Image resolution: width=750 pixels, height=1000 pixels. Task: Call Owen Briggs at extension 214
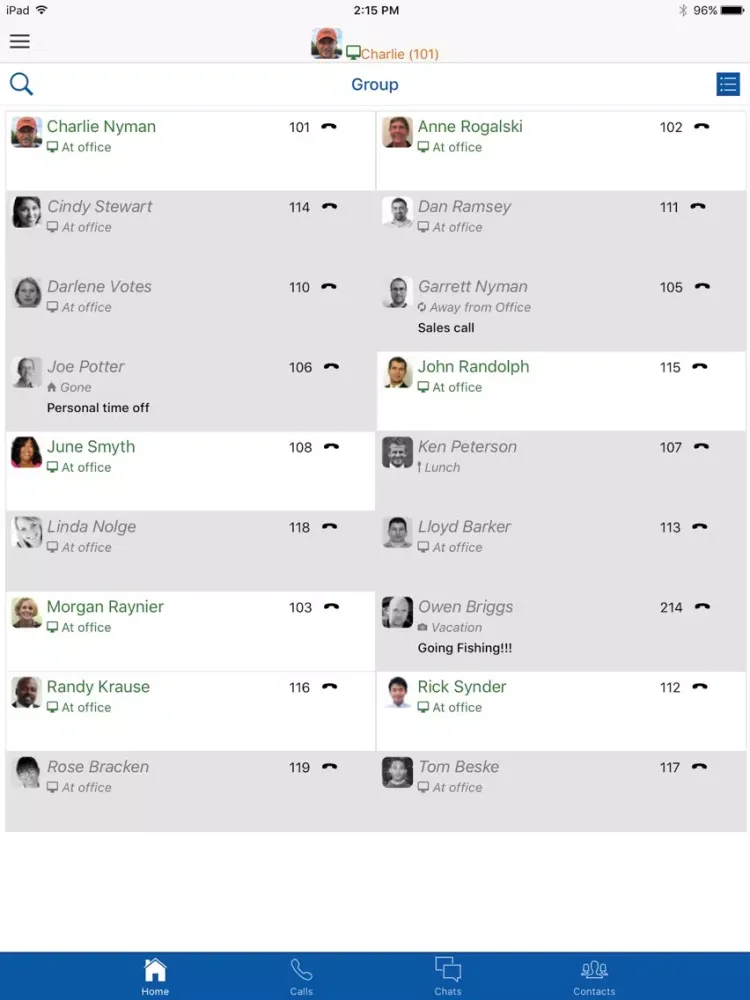tap(702, 607)
